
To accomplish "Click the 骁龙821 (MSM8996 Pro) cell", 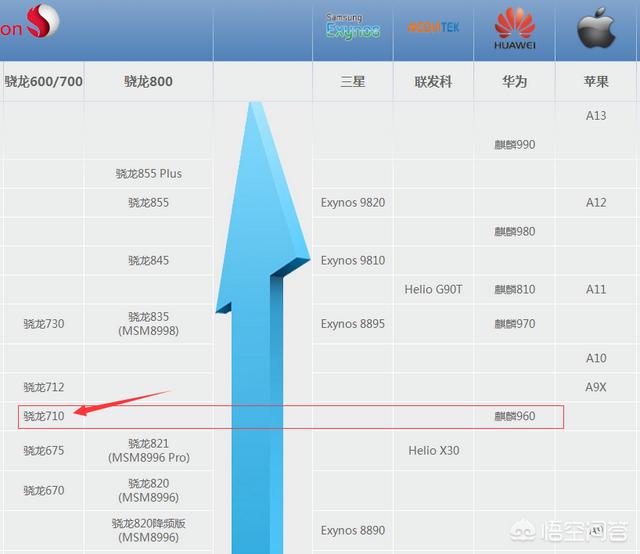I will 149,450.
